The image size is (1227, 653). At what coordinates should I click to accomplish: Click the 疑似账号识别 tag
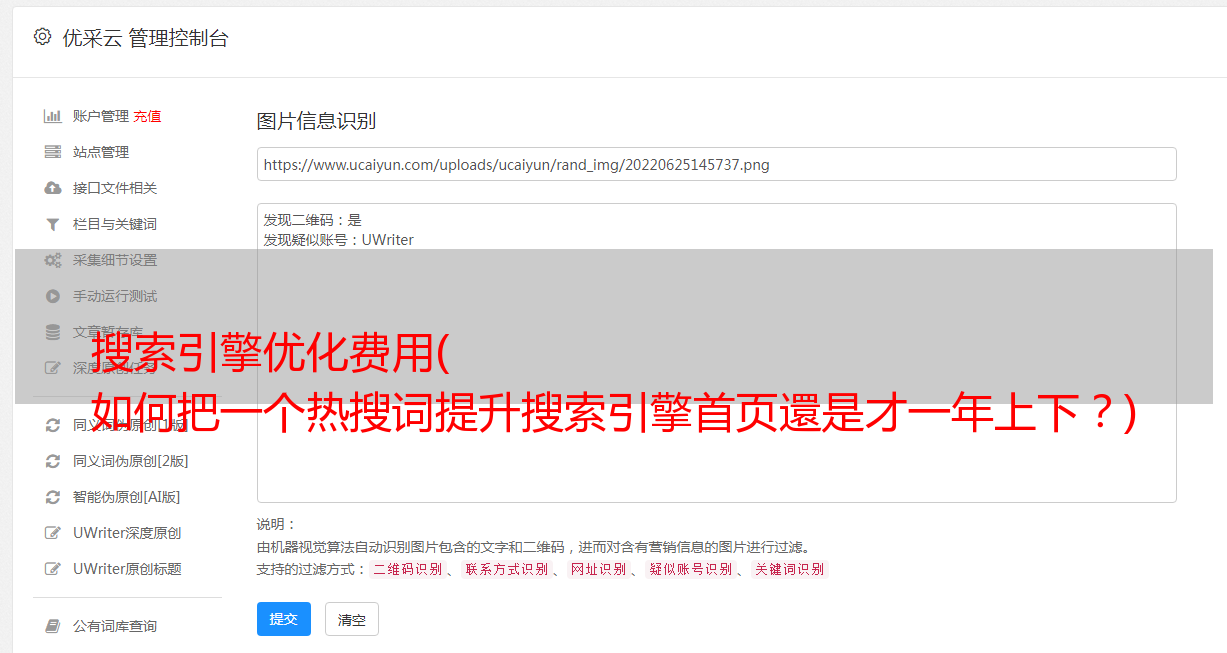click(x=691, y=569)
